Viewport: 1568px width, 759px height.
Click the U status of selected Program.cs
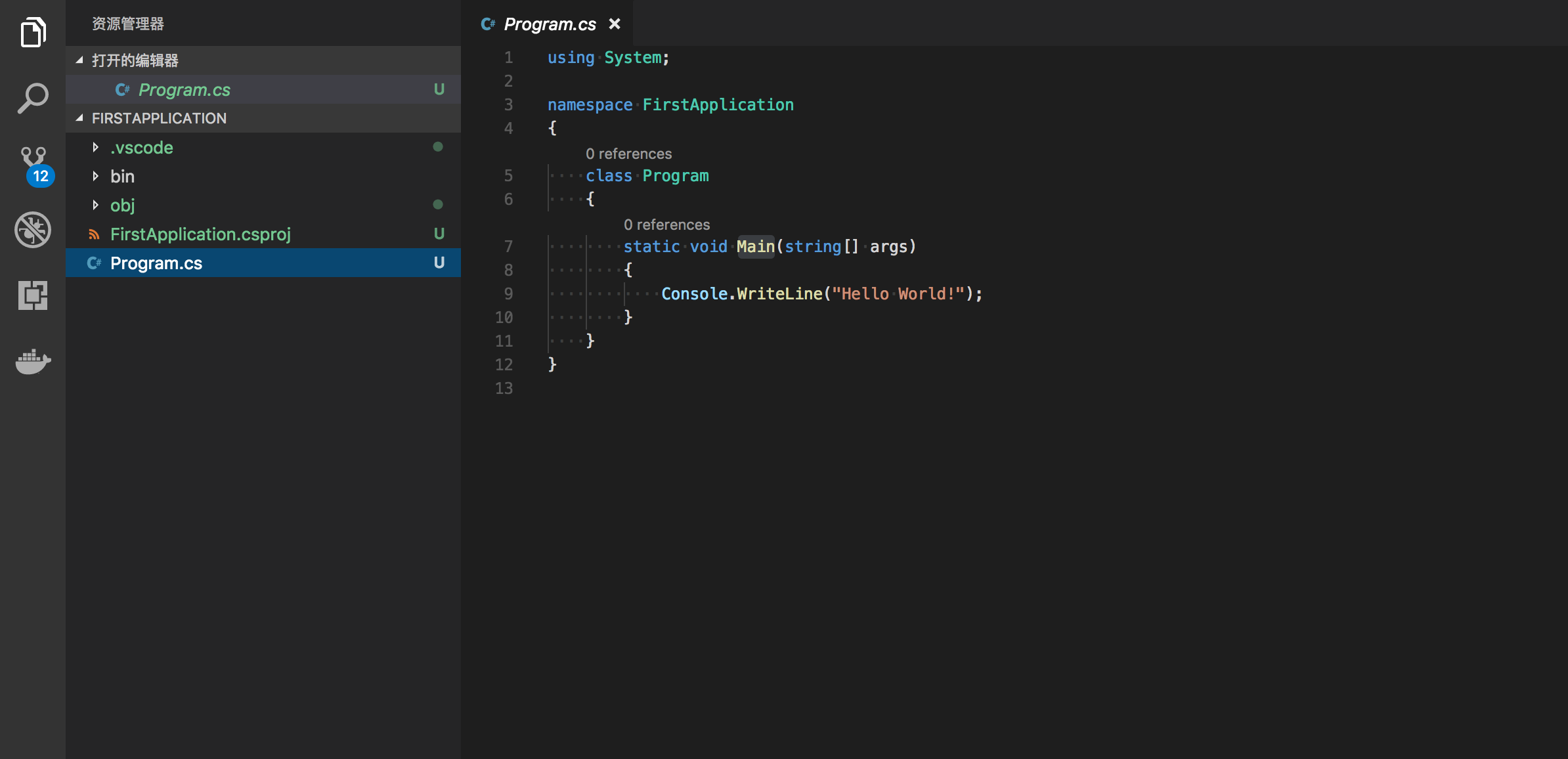[439, 263]
